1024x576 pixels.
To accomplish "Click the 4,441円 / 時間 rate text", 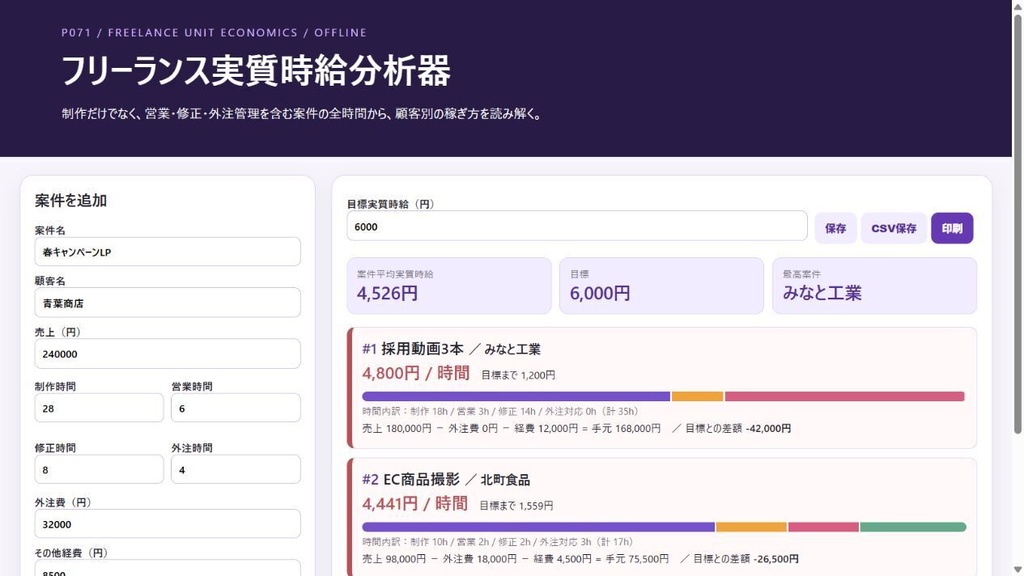I will click(x=415, y=504).
